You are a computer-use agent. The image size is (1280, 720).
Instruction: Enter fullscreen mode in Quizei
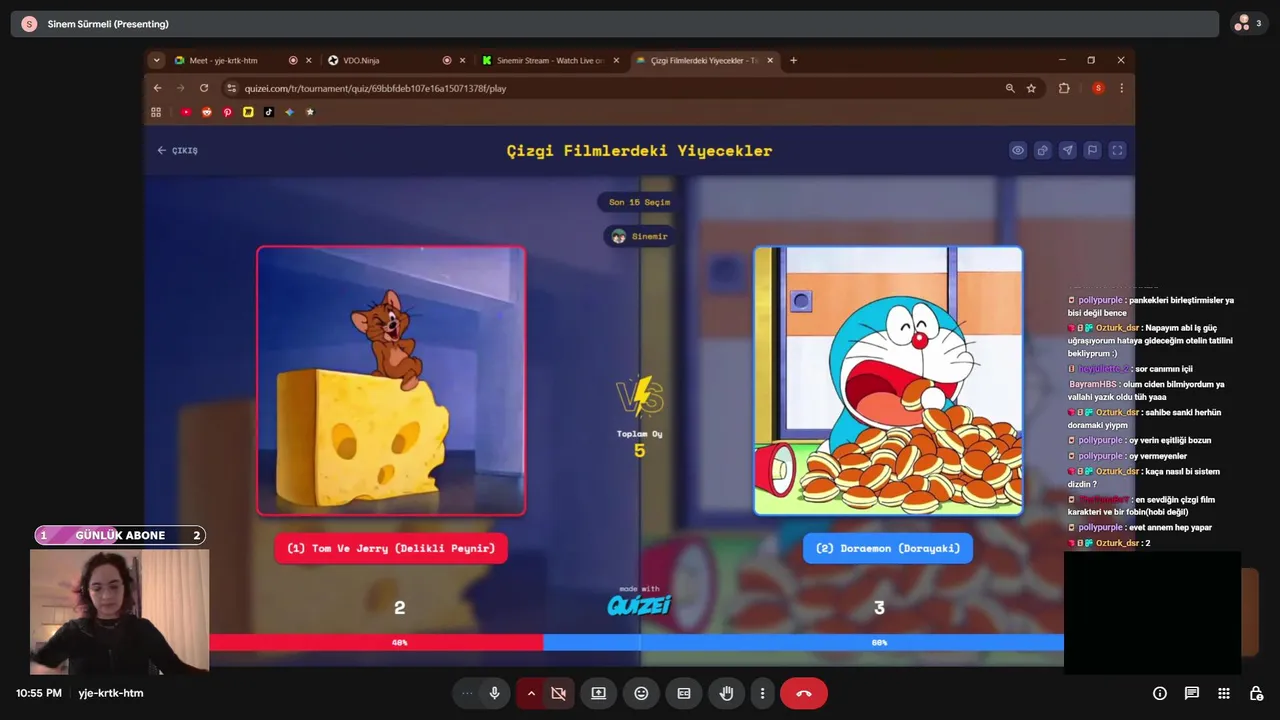pyautogui.click(x=1118, y=150)
